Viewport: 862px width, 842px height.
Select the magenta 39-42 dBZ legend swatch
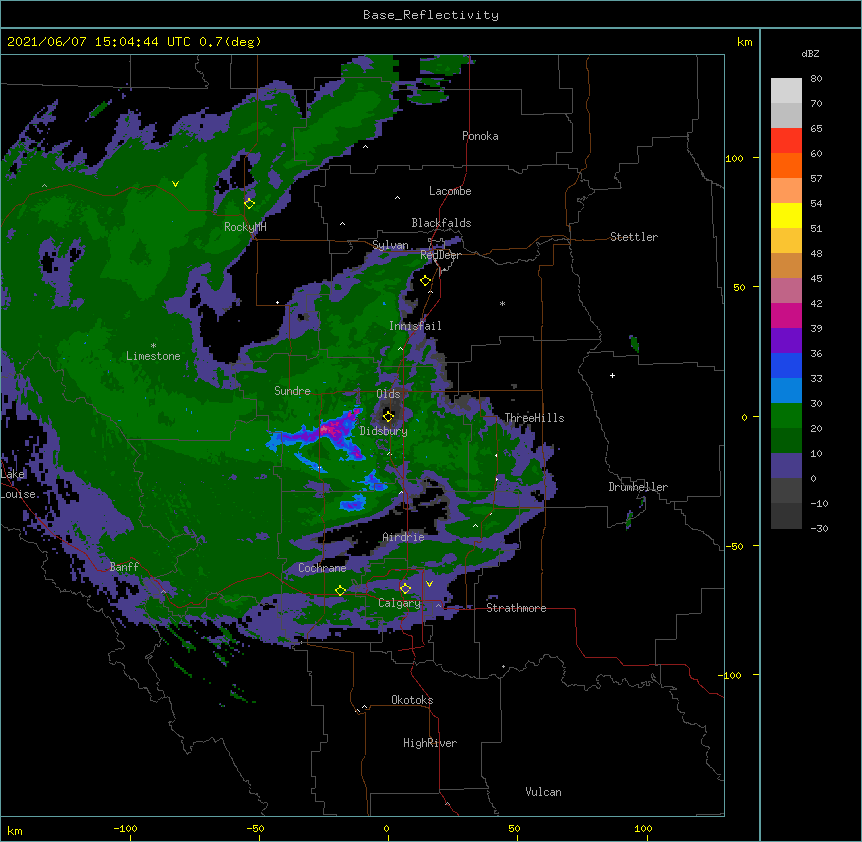786,315
